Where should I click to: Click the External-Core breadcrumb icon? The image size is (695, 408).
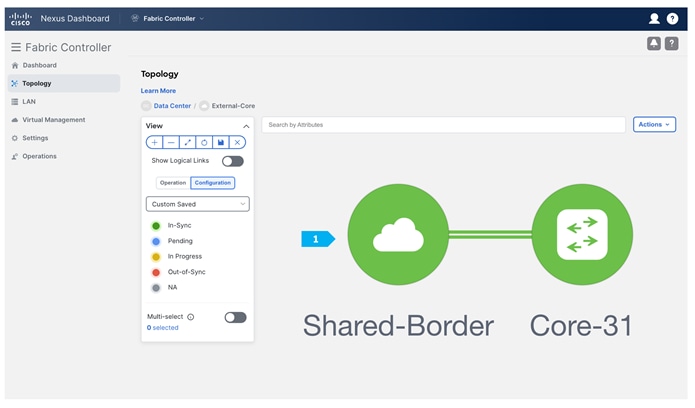(204, 106)
